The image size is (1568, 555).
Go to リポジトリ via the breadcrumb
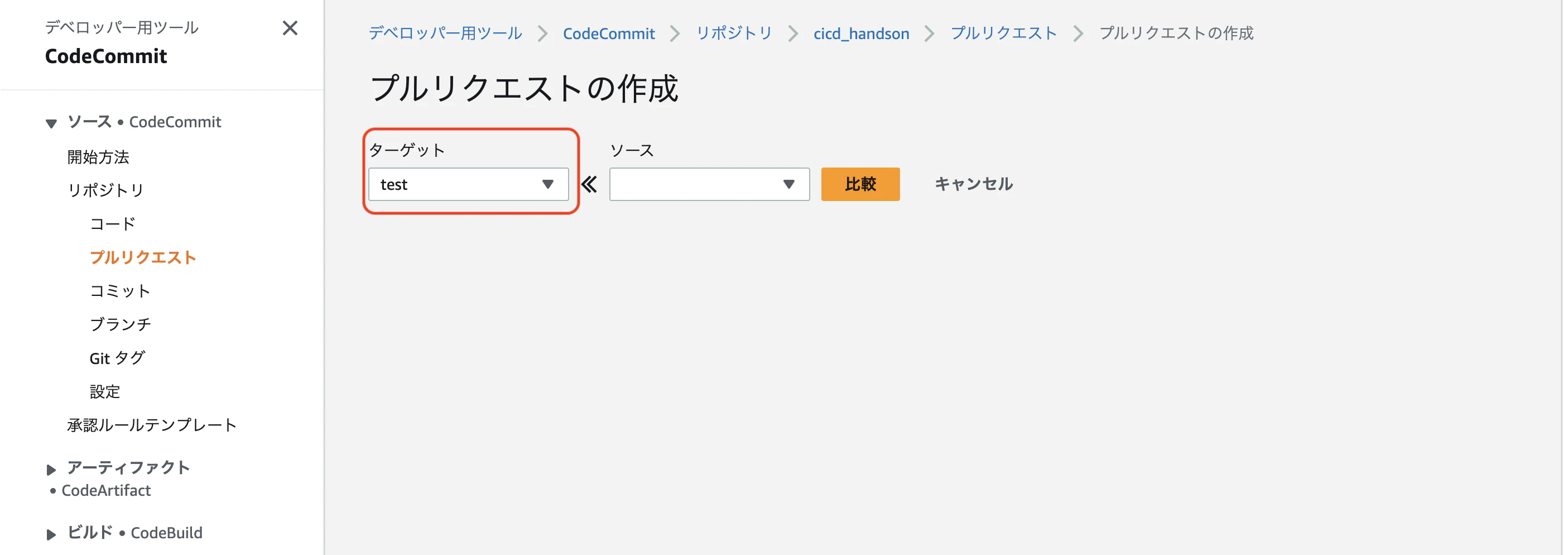click(x=734, y=34)
